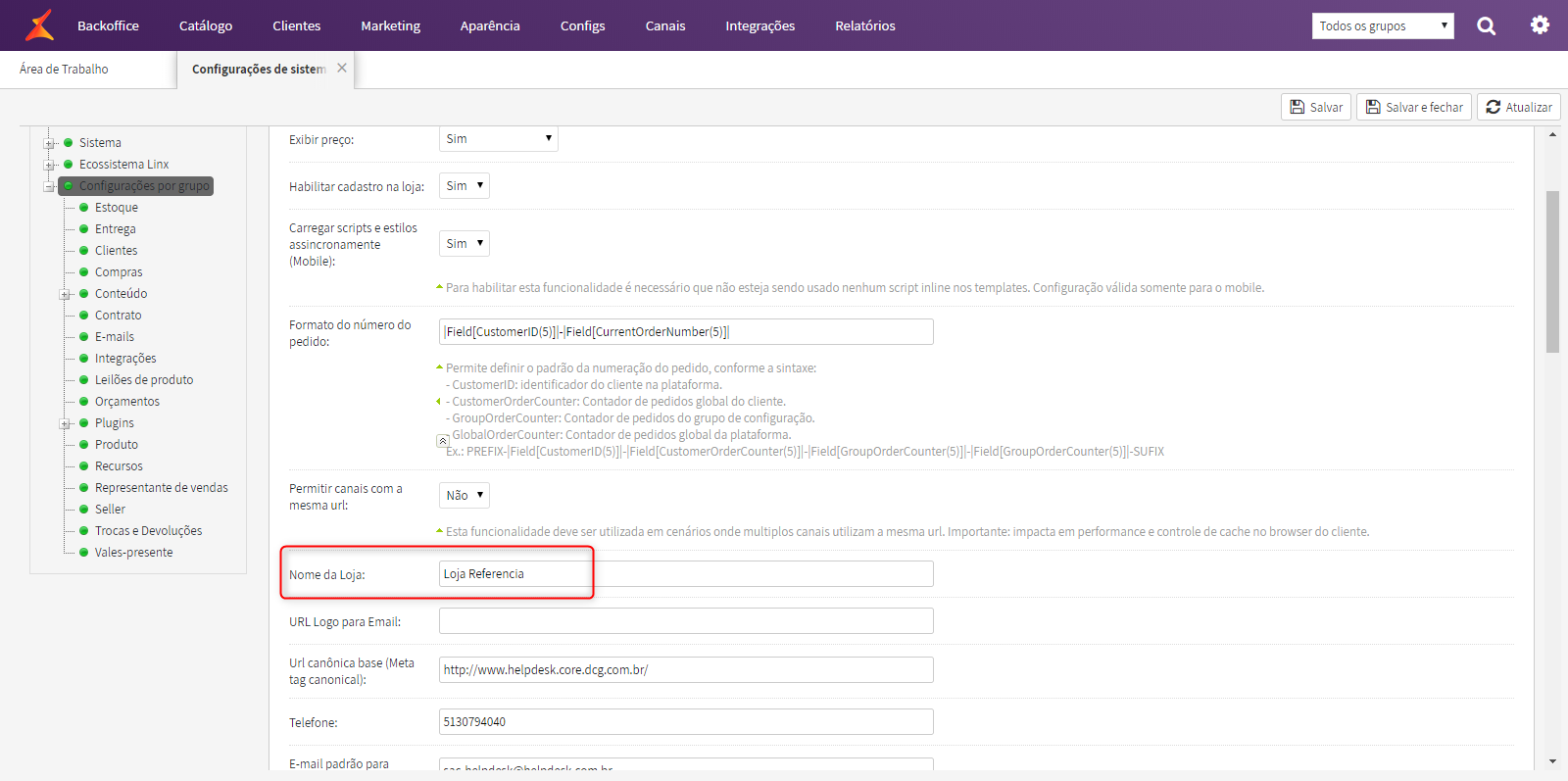The height and width of the screenshot is (781, 1568).
Task: Expand the Ecossistema Linx tree node
Action: pyautogui.click(x=49, y=165)
